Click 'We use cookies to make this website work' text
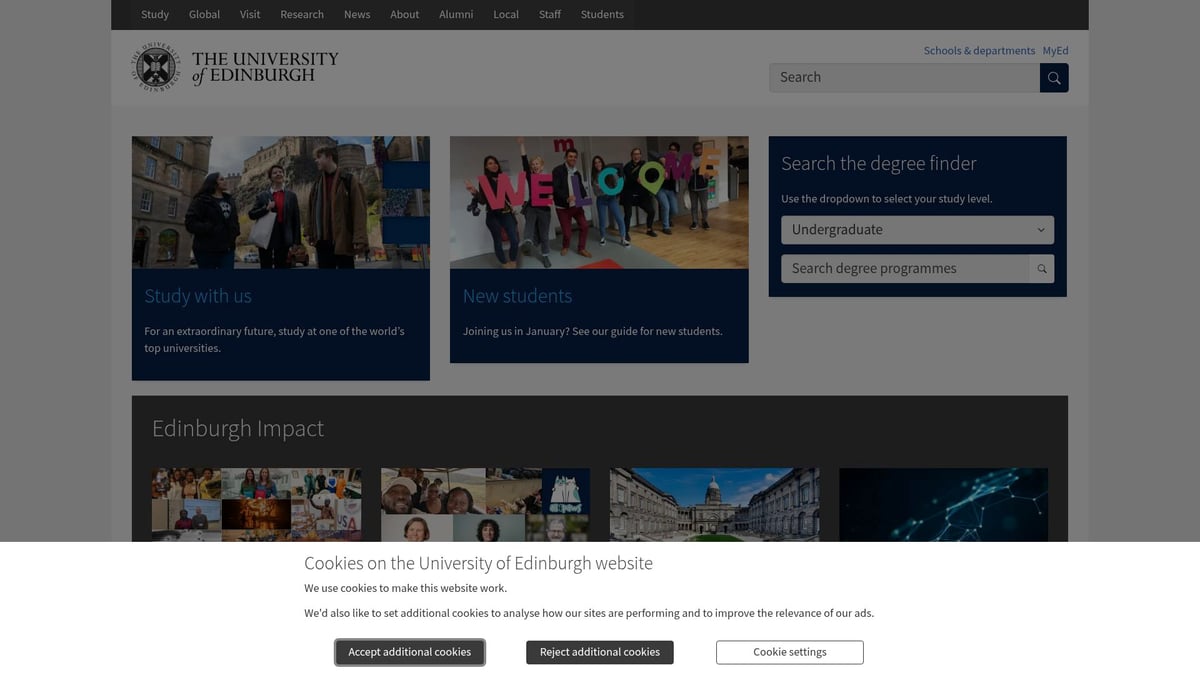The height and width of the screenshot is (675, 1200). [x=406, y=588]
